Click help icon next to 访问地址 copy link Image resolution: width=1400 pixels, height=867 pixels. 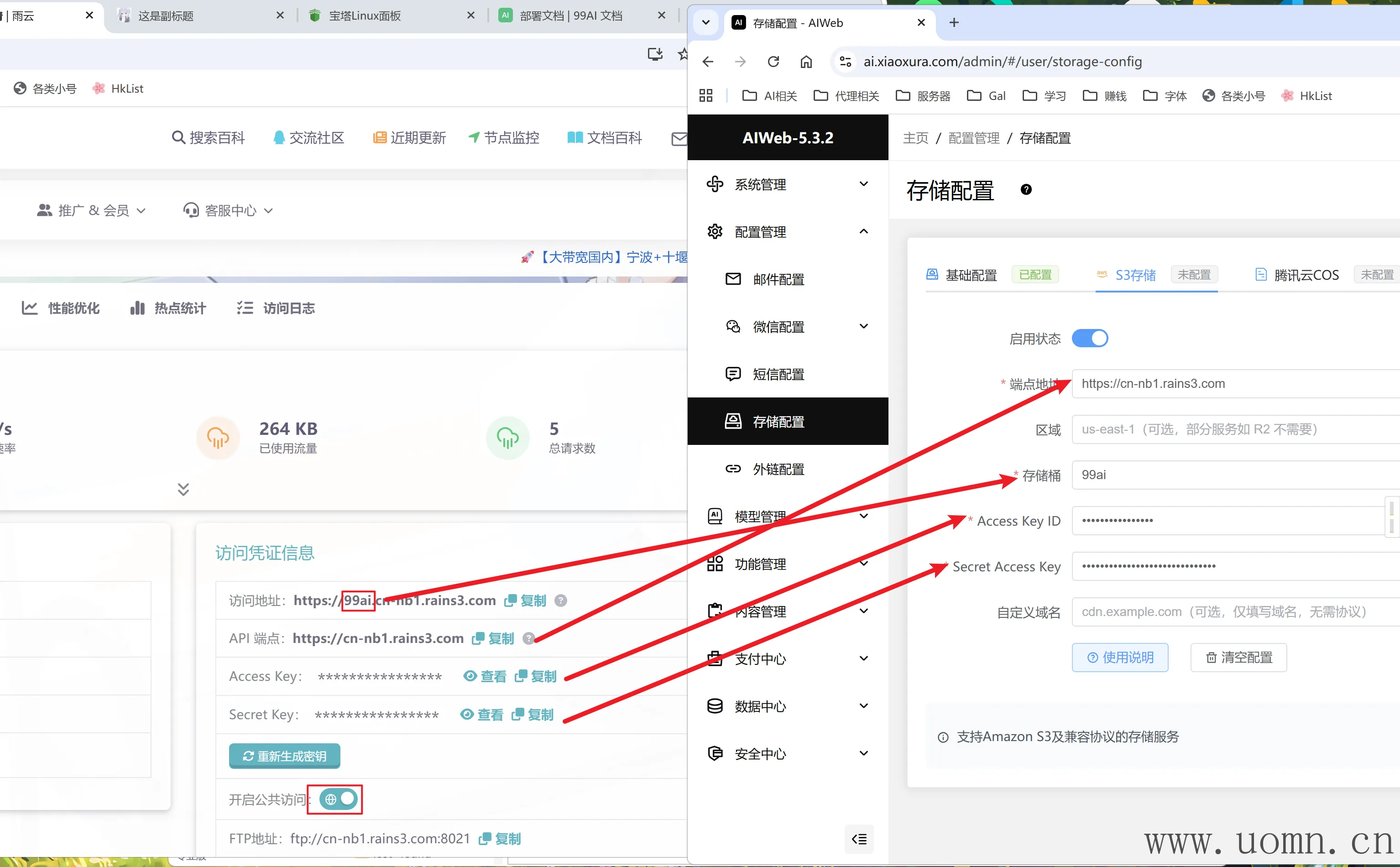561,601
